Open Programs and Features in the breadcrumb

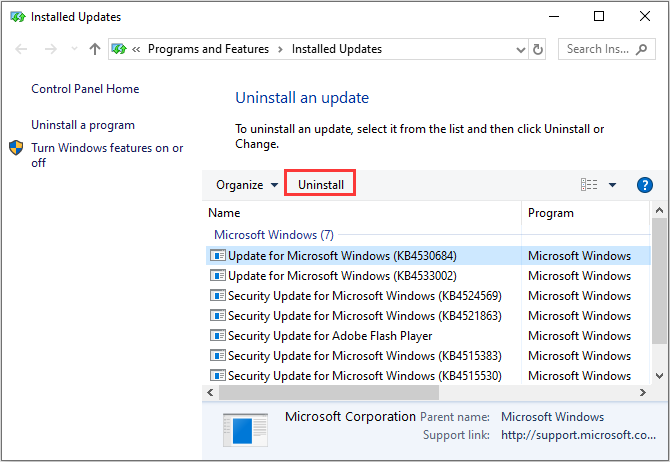[x=209, y=49]
